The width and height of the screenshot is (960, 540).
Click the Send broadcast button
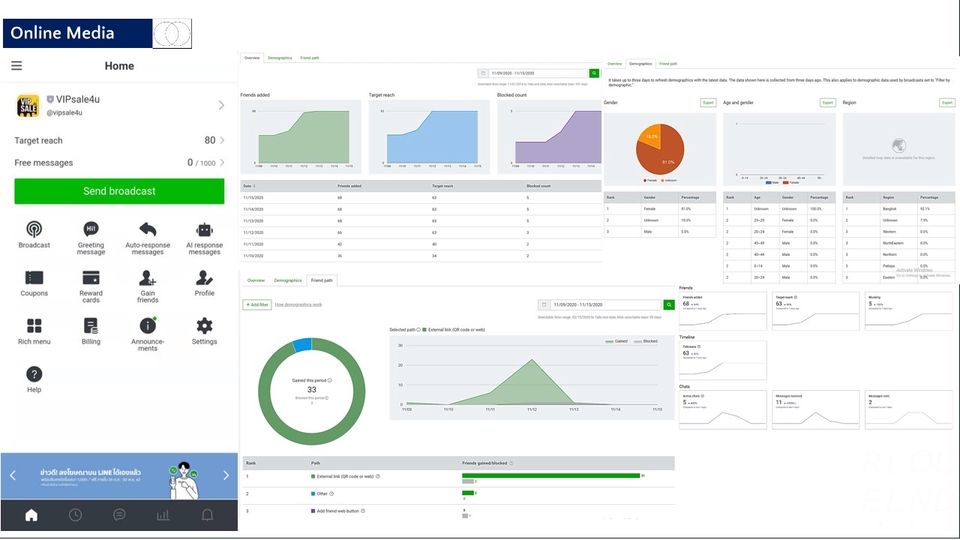(x=119, y=191)
